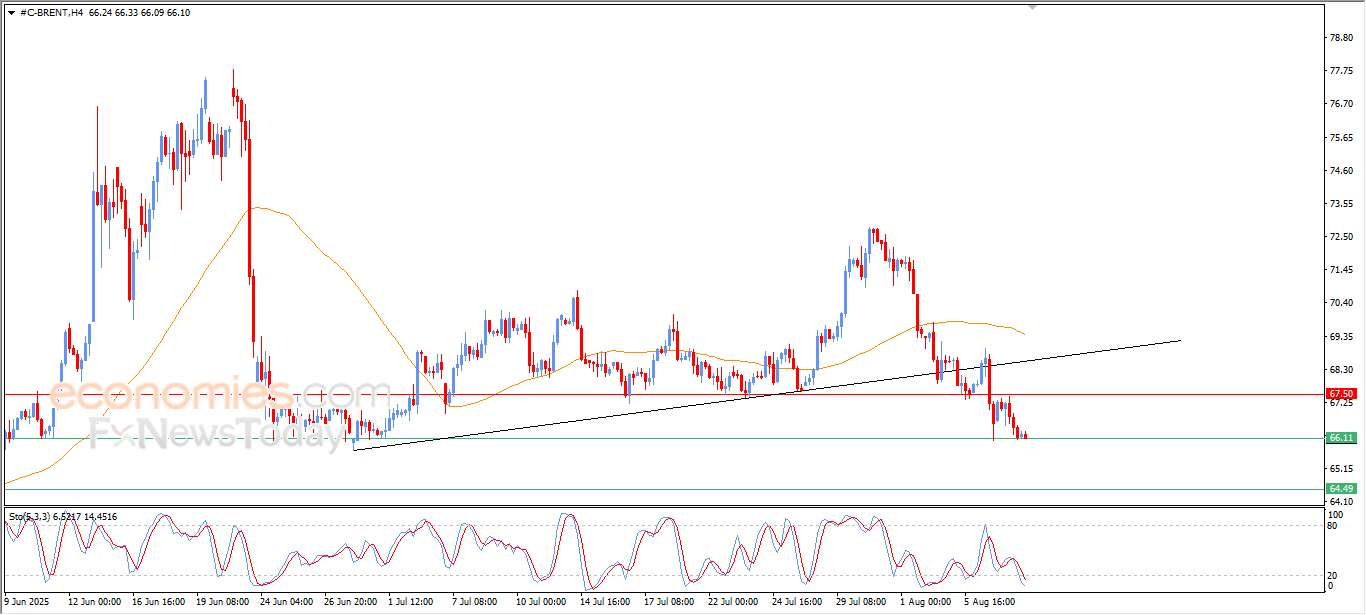The image size is (1366, 615).
Task: Click the 74.60 price axis label
Action: (x=1341, y=171)
